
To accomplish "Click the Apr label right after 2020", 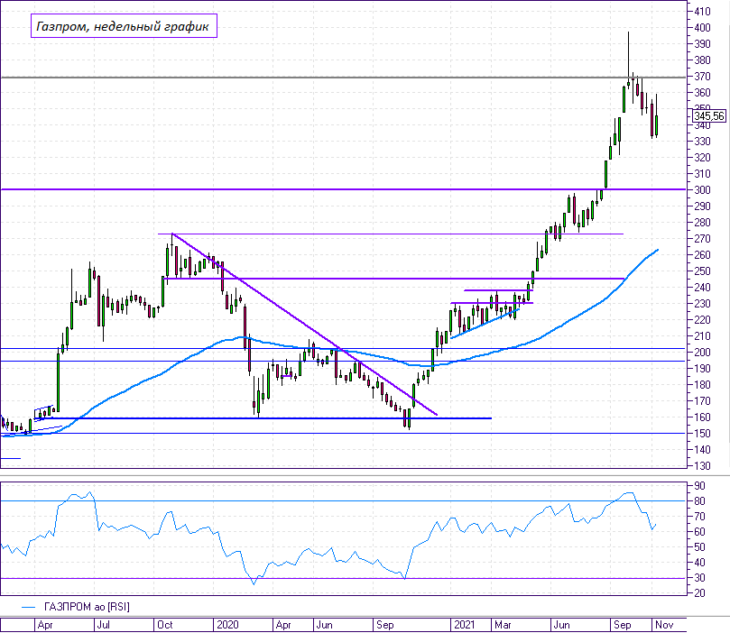I will (284, 625).
